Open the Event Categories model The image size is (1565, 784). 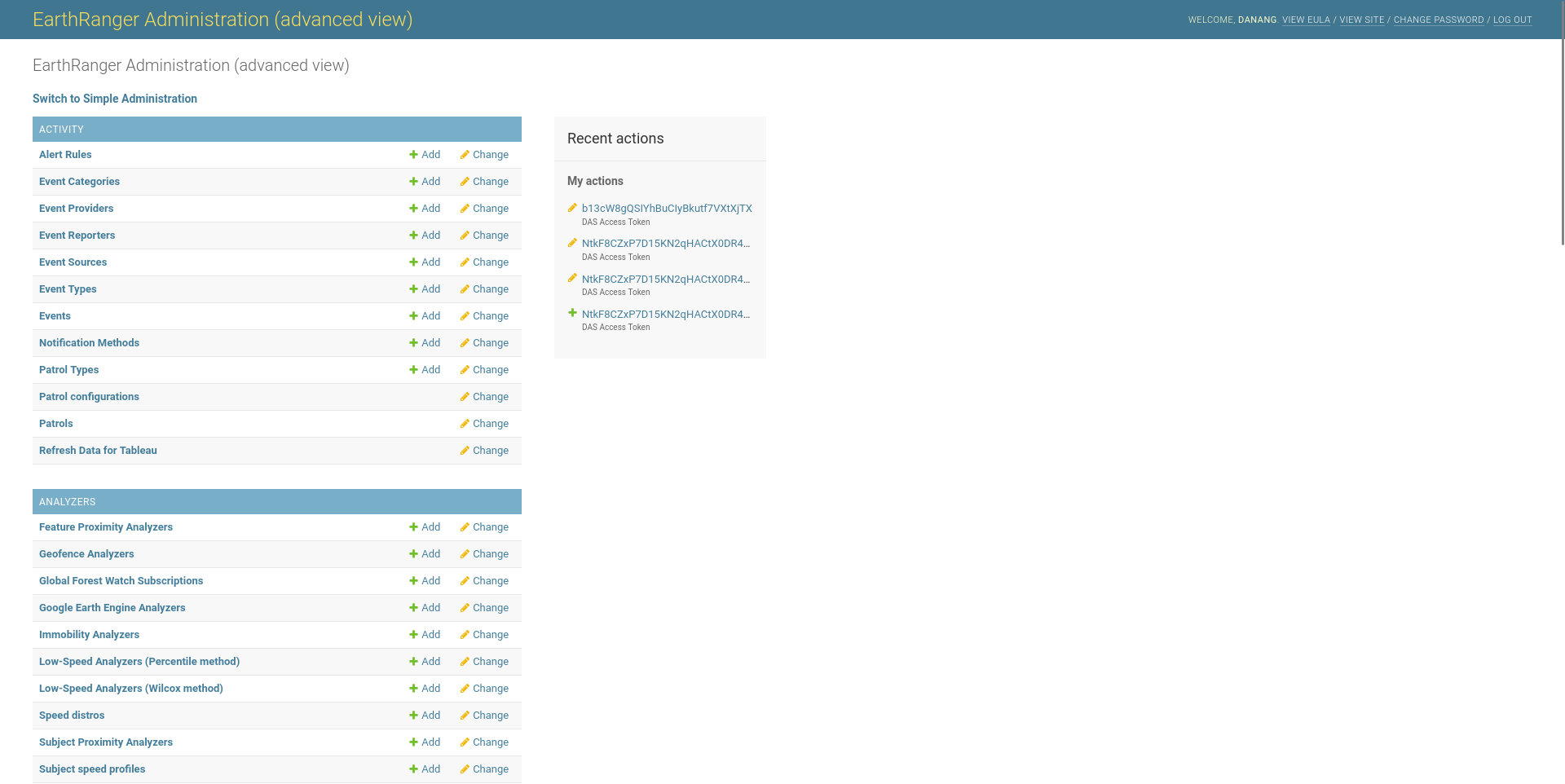pyautogui.click(x=79, y=182)
